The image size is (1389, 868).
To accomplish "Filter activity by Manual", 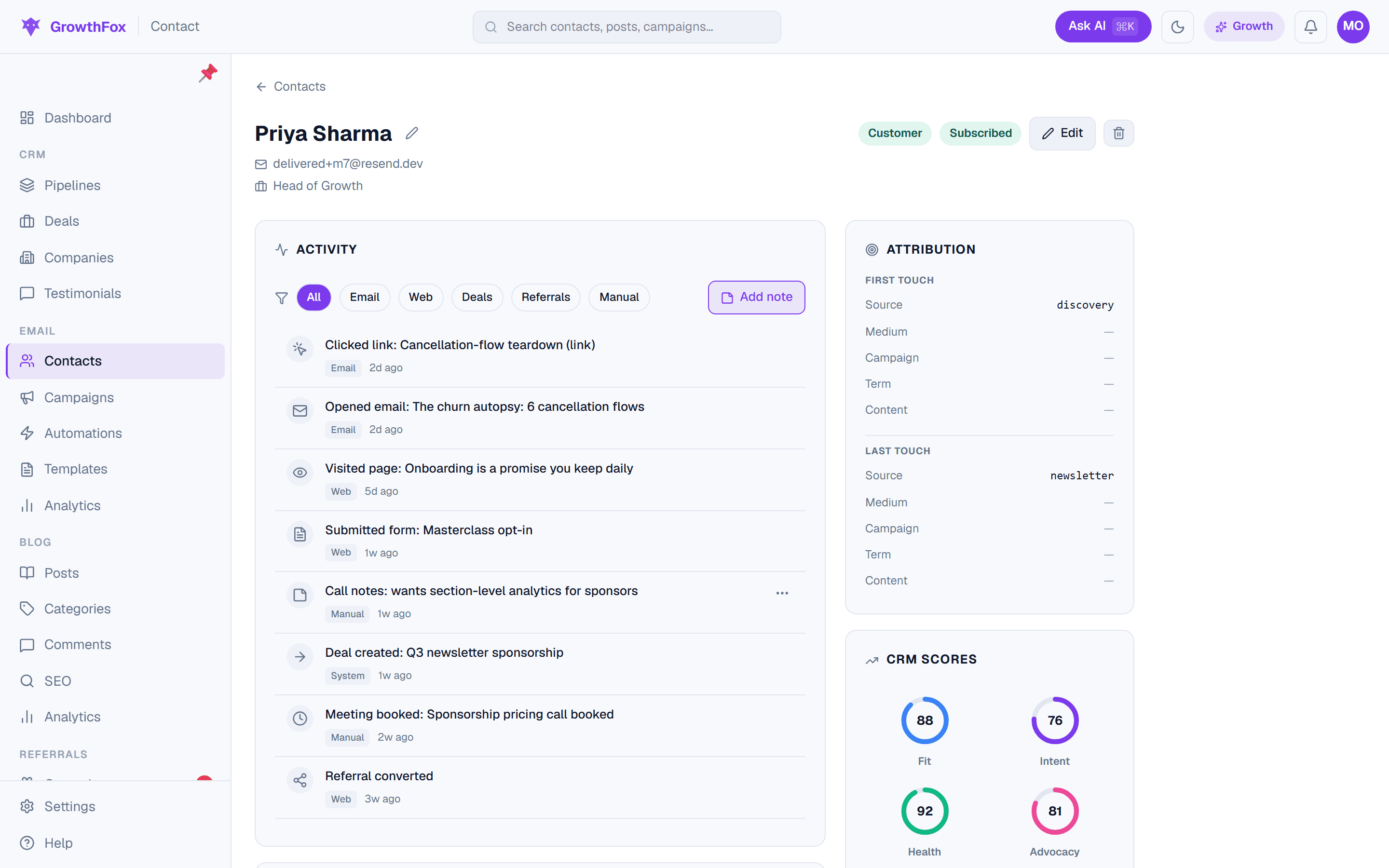I will click(x=619, y=298).
